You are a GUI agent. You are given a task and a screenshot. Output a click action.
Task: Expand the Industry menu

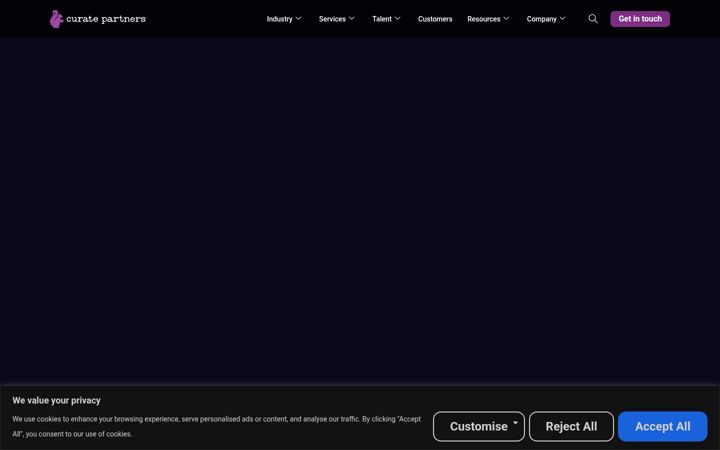[x=284, y=19]
